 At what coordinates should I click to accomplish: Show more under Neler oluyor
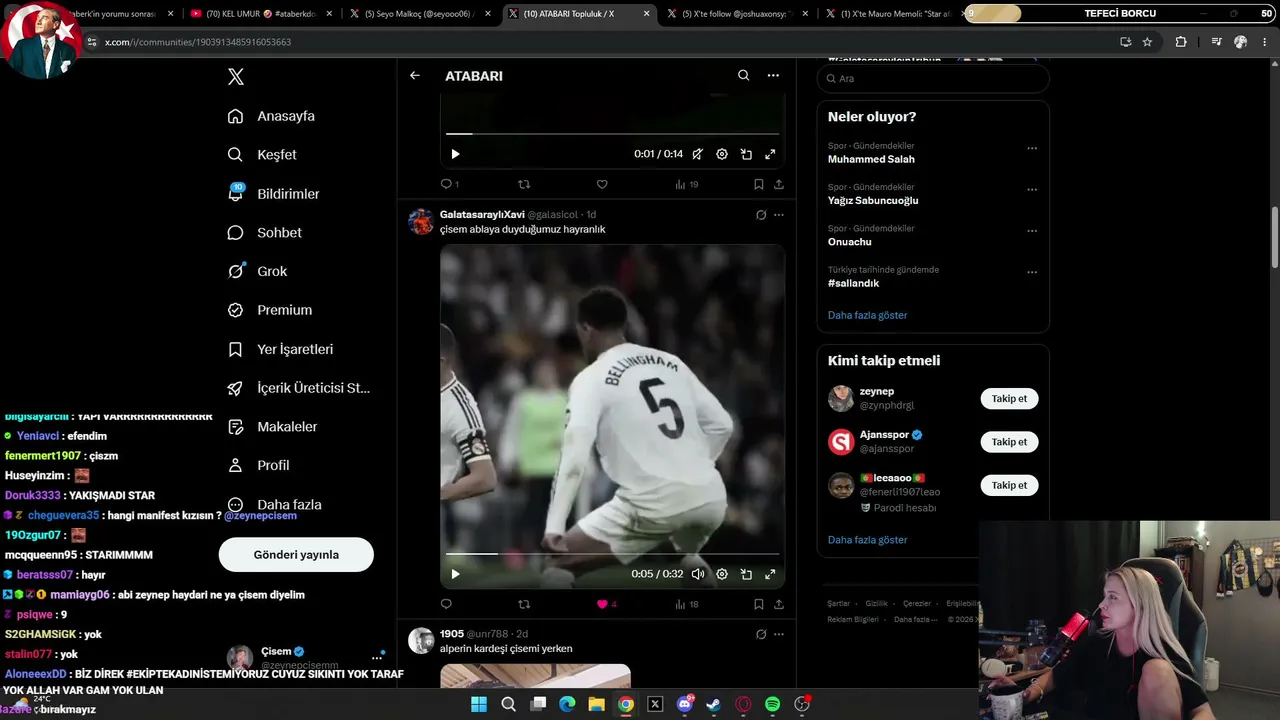(x=867, y=315)
